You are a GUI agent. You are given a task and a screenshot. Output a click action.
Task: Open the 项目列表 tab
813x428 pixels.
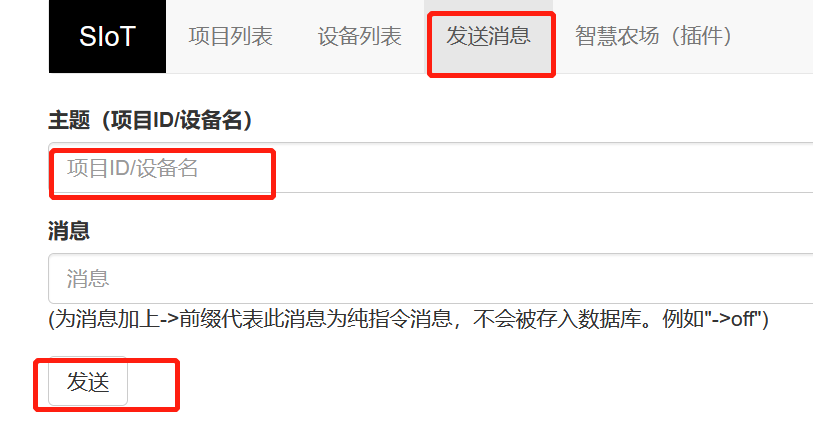(x=230, y=36)
